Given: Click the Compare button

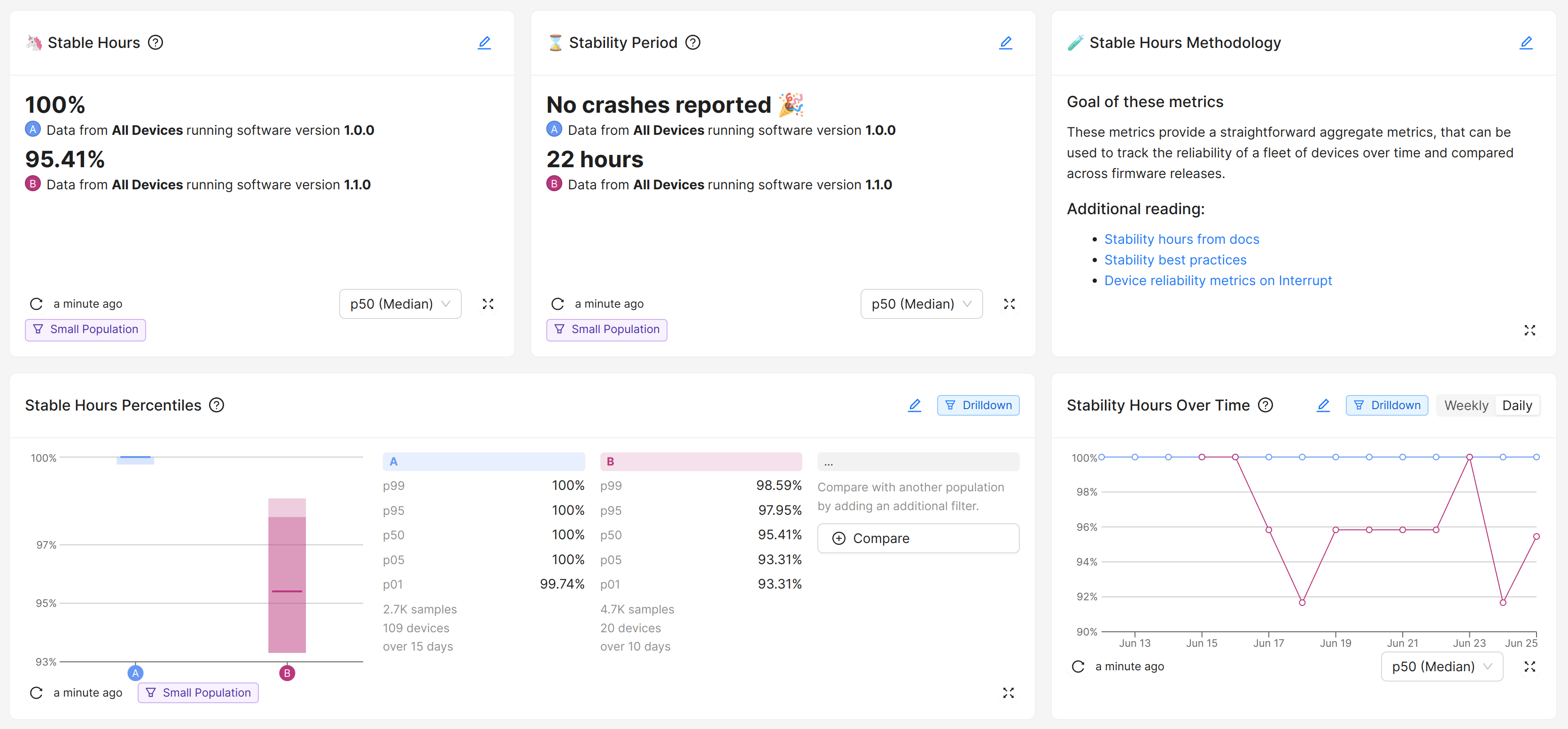Looking at the screenshot, I should point(917,538).
